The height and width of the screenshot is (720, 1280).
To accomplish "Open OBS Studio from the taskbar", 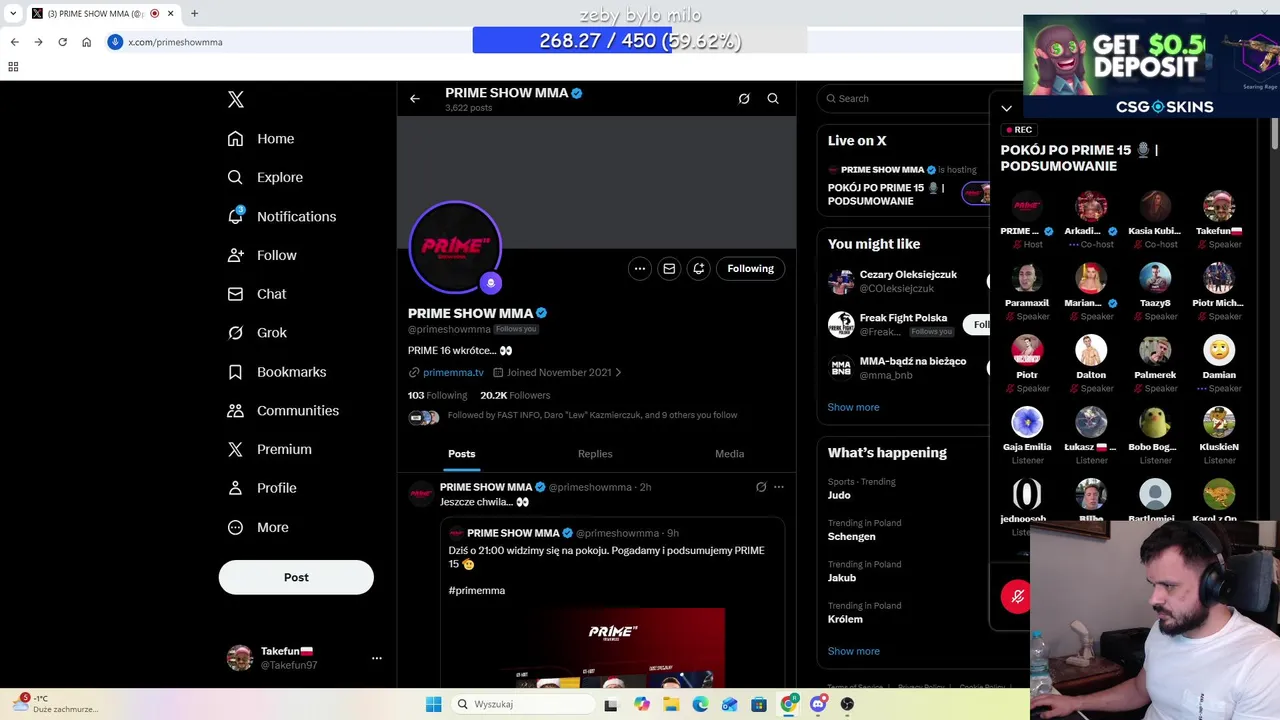I will tap(847, 704).
